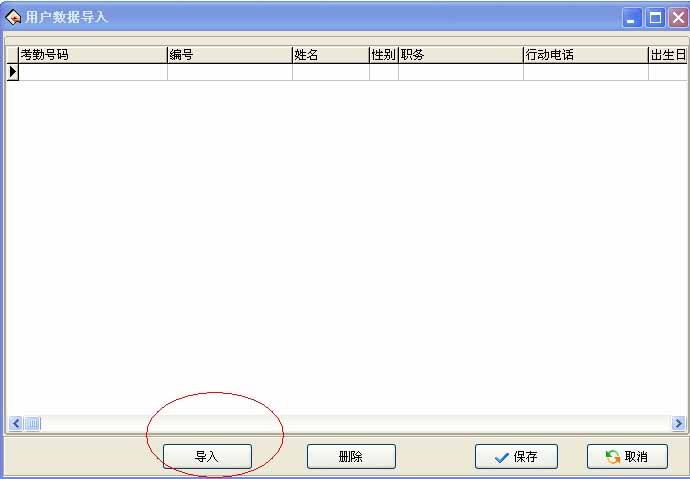Click the 行动电话 column header
This screenshot has width=690, height=479.
pos(586,55)
